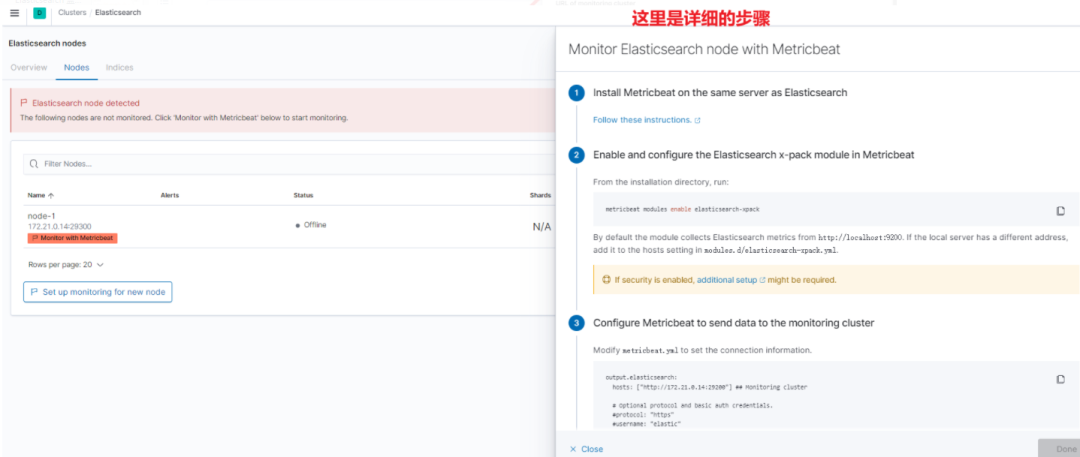Open the additional setup link
Screen dimensions: 1080x457
click(727, 281)
